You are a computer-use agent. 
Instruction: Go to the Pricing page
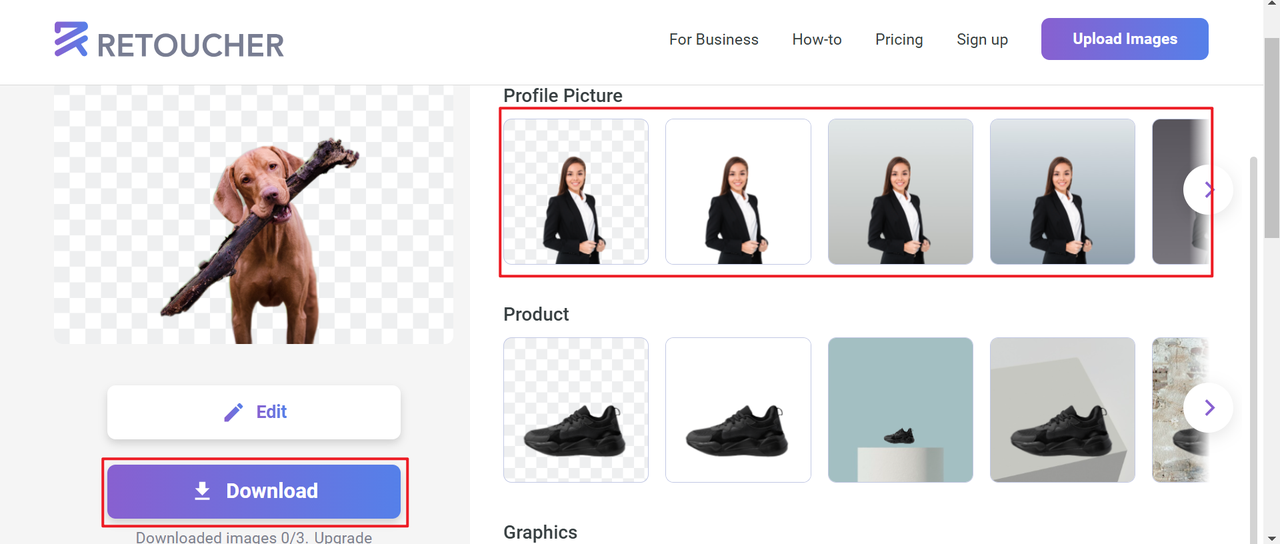[899, 39]
